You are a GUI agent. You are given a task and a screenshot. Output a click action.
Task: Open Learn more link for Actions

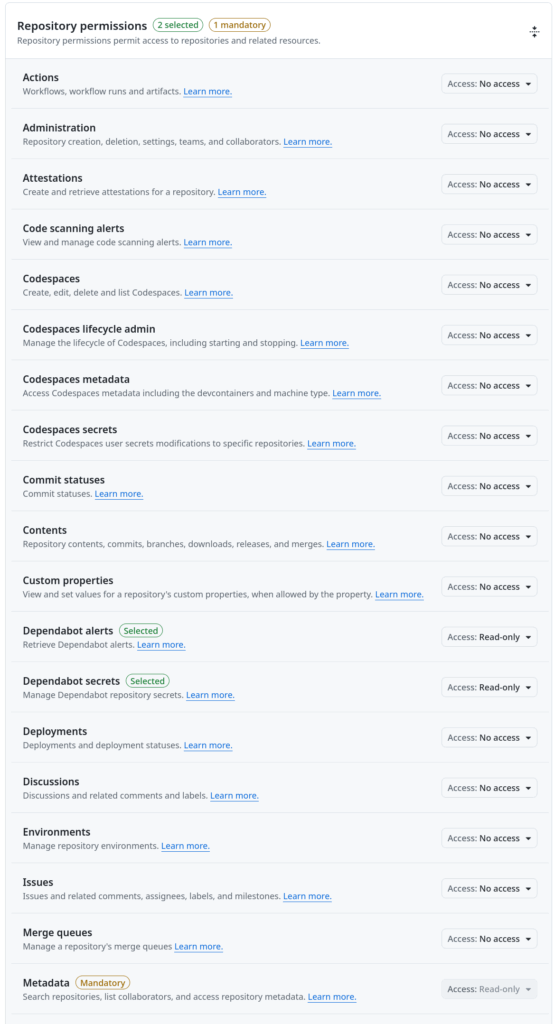coord(208,91)
